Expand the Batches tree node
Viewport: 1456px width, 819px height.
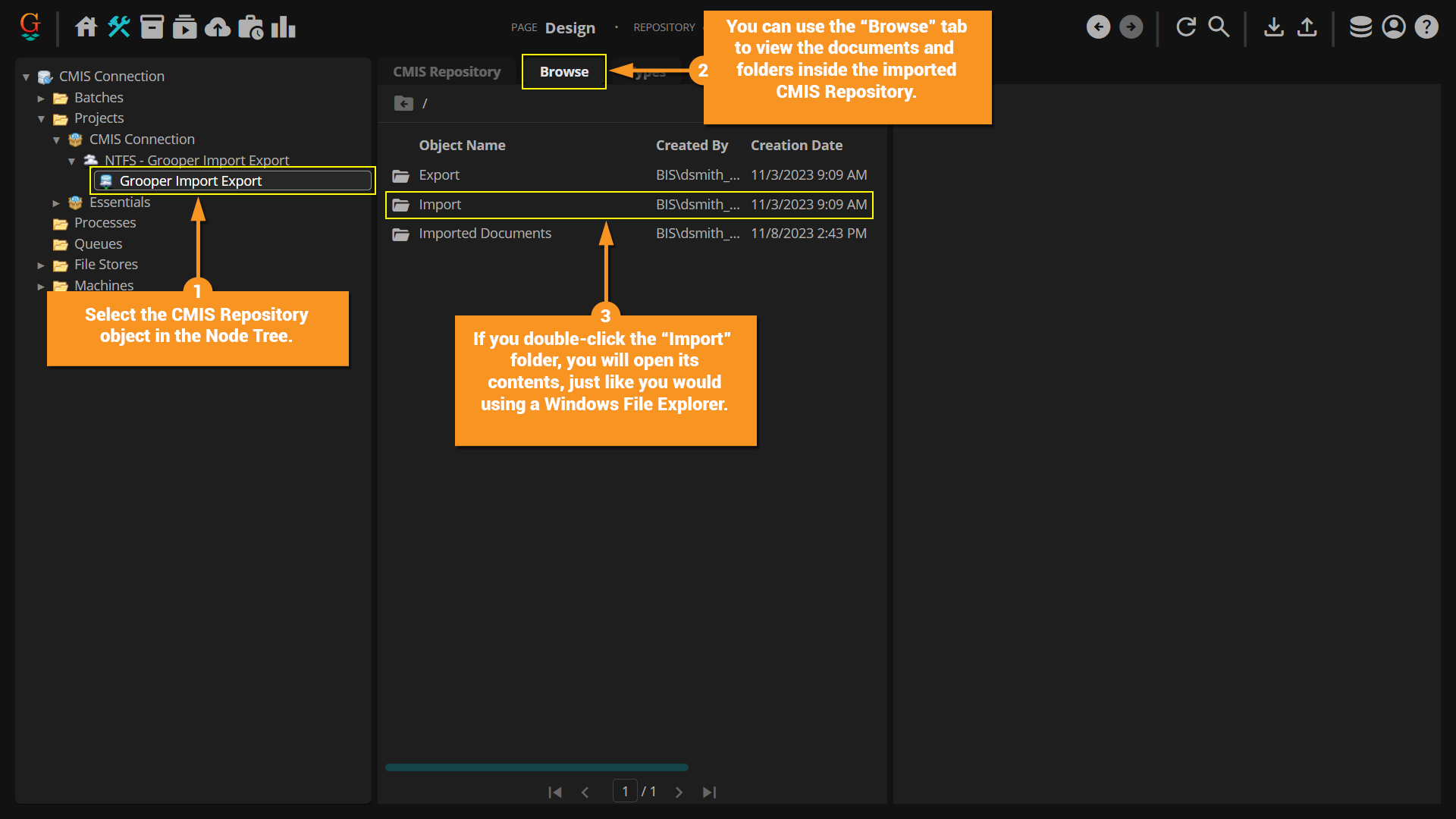pyautogui.click(x=41, y=99)
